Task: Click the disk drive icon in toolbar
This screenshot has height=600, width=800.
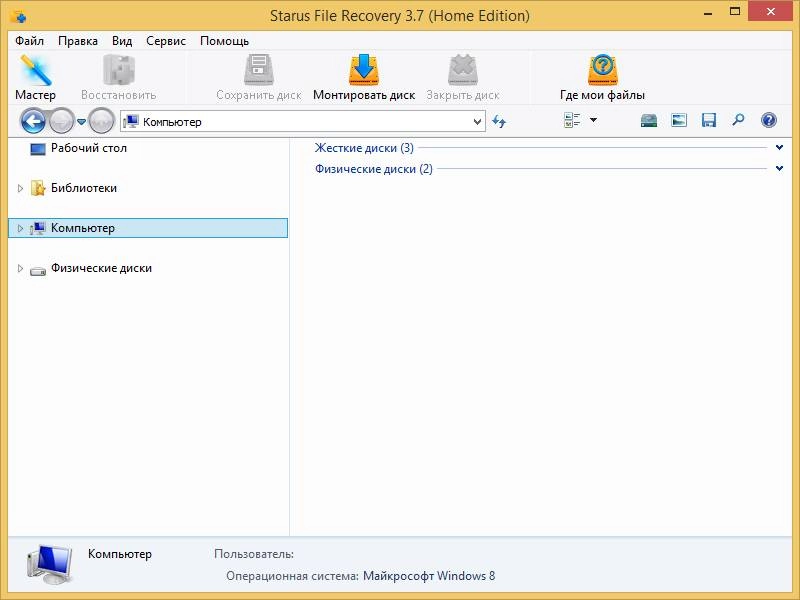Action: [x=648, y=120]
